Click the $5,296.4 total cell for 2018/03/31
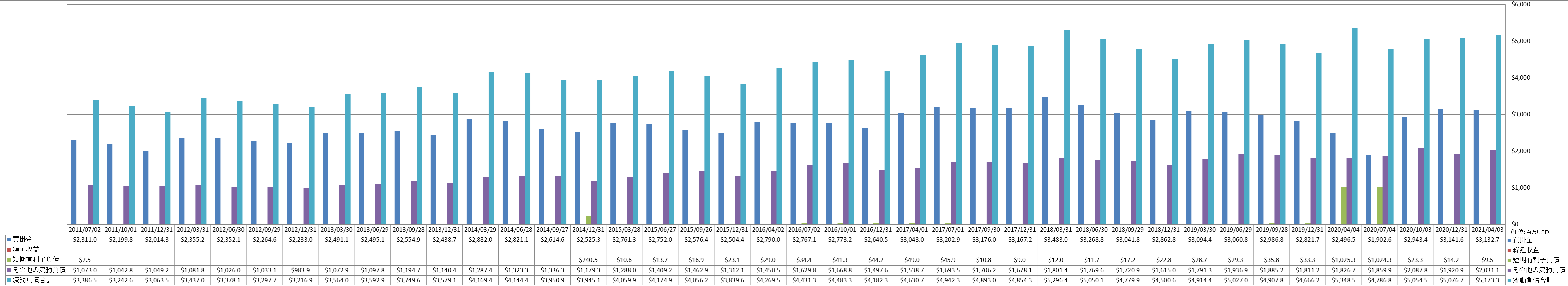This screenshot has width=1568, height=286. coord(1057,280)
